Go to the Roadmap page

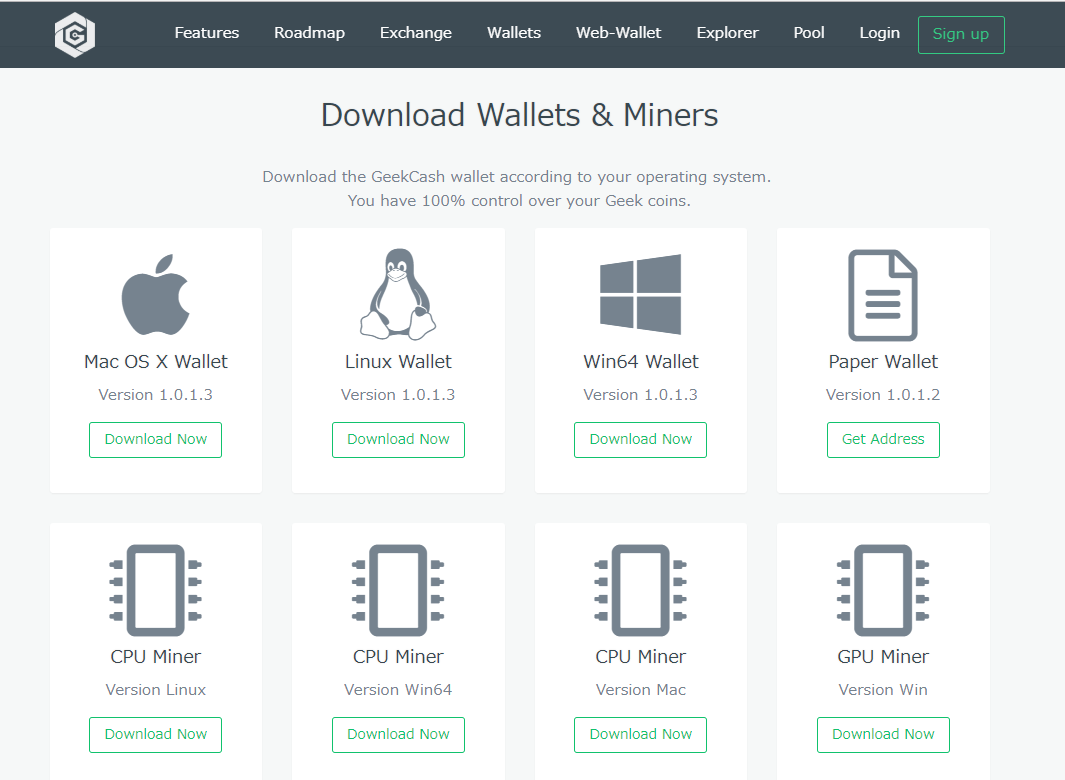[309, 33]
